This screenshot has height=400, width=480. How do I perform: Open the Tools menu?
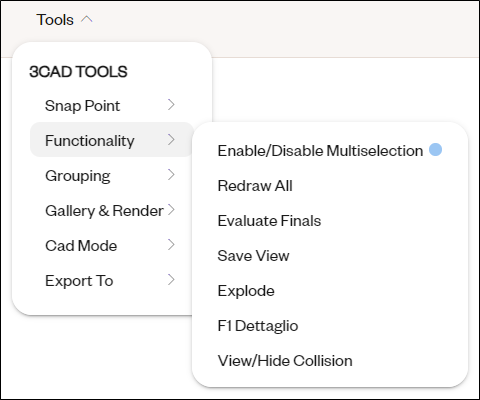55,20
